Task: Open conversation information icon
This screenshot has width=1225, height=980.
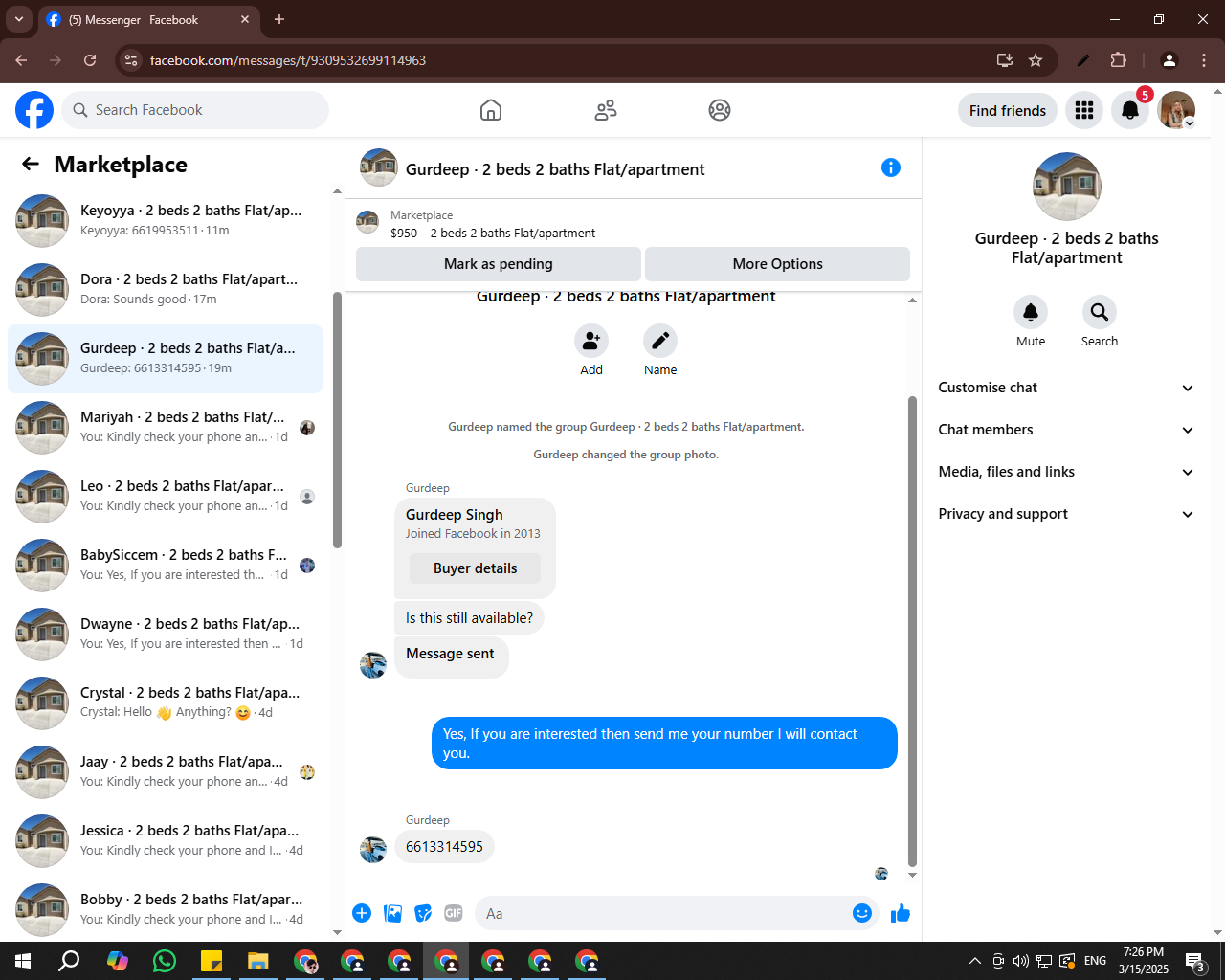Action: point(891,167)
